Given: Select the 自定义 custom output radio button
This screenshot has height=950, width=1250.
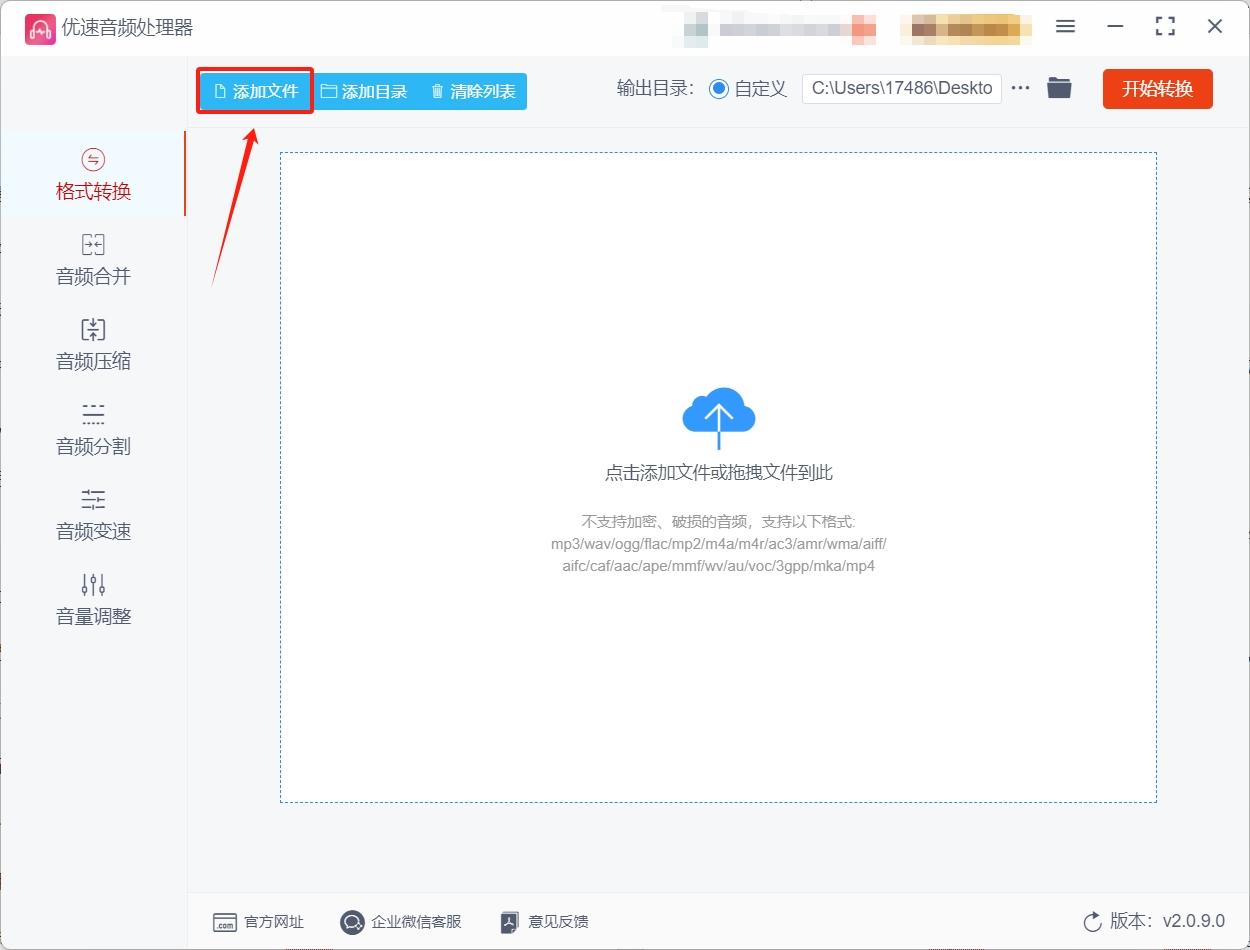Looking at the screenshot, I should coord(718,88).
